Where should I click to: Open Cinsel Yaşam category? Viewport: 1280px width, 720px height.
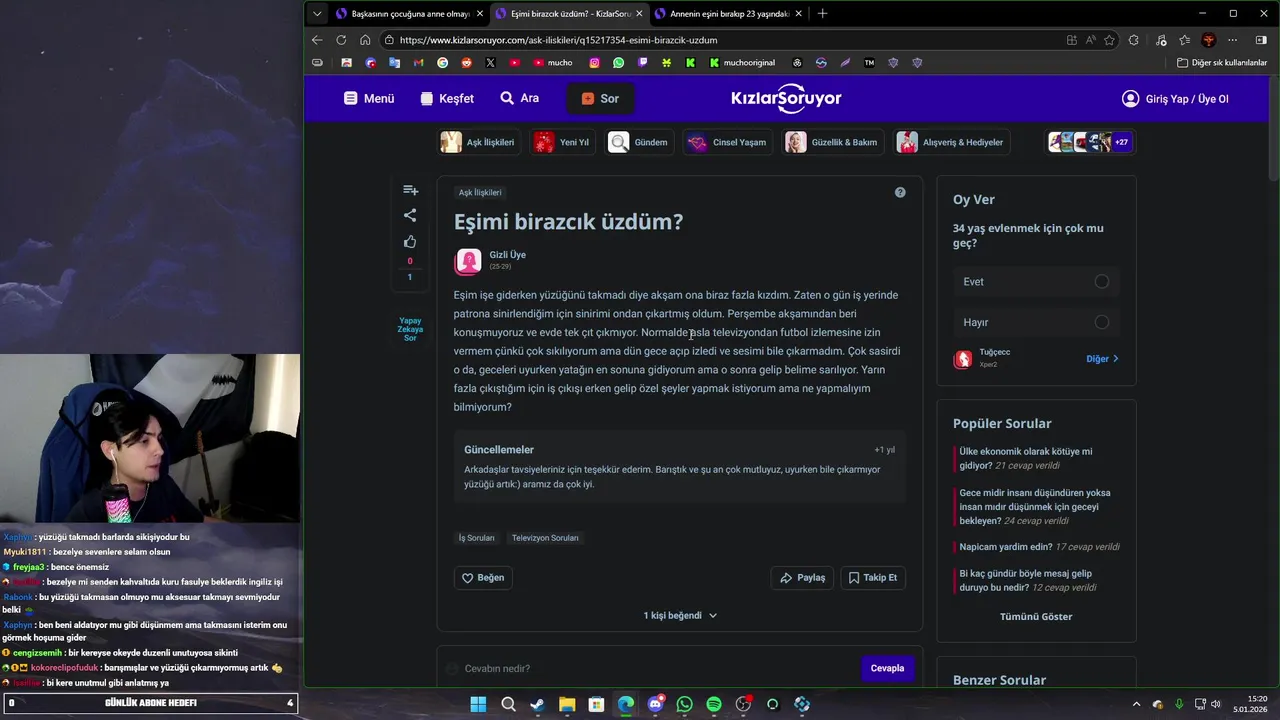(x=727, y=142)
